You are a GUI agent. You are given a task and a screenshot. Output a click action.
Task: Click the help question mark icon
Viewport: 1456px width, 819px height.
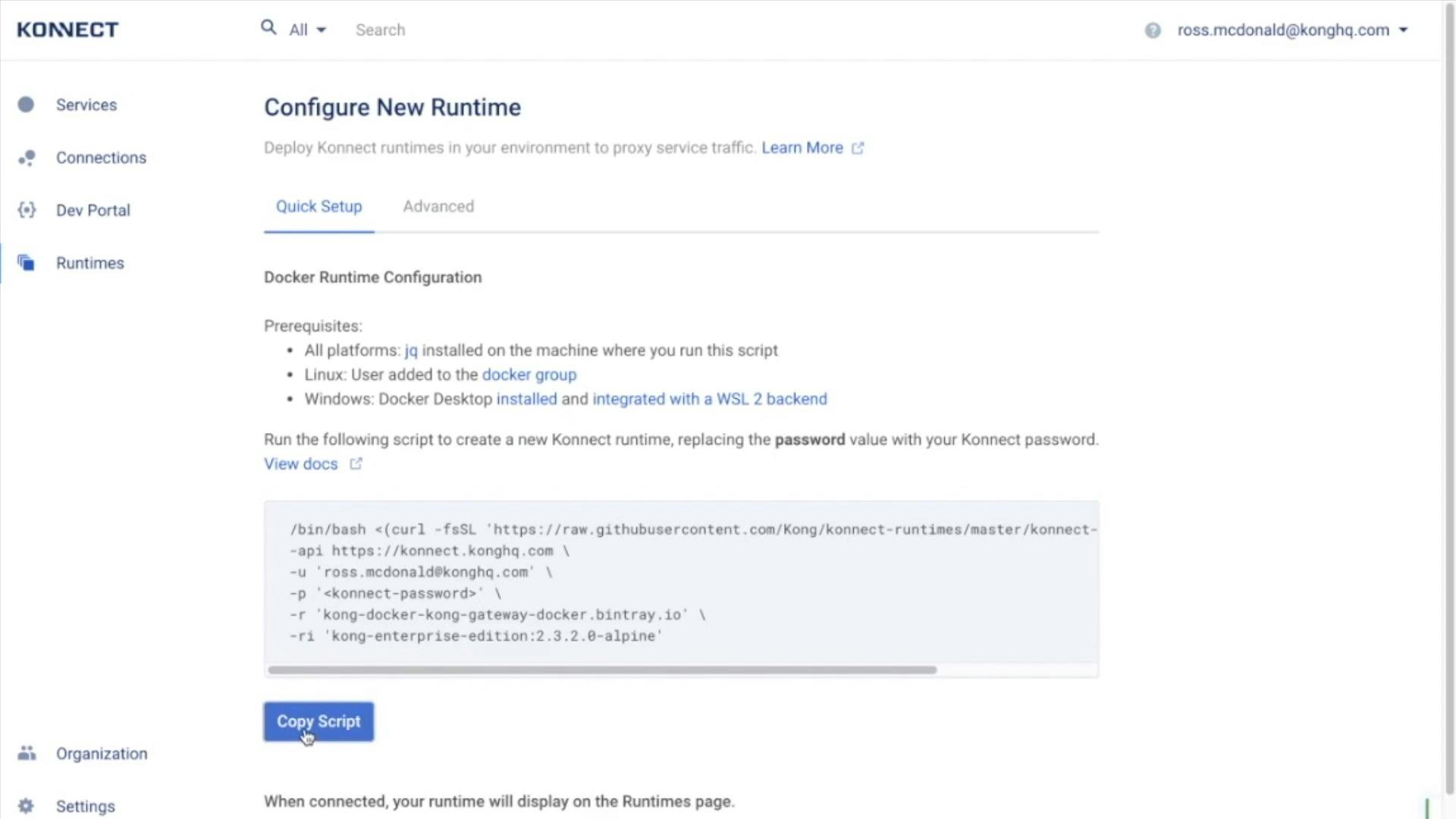1153,30
